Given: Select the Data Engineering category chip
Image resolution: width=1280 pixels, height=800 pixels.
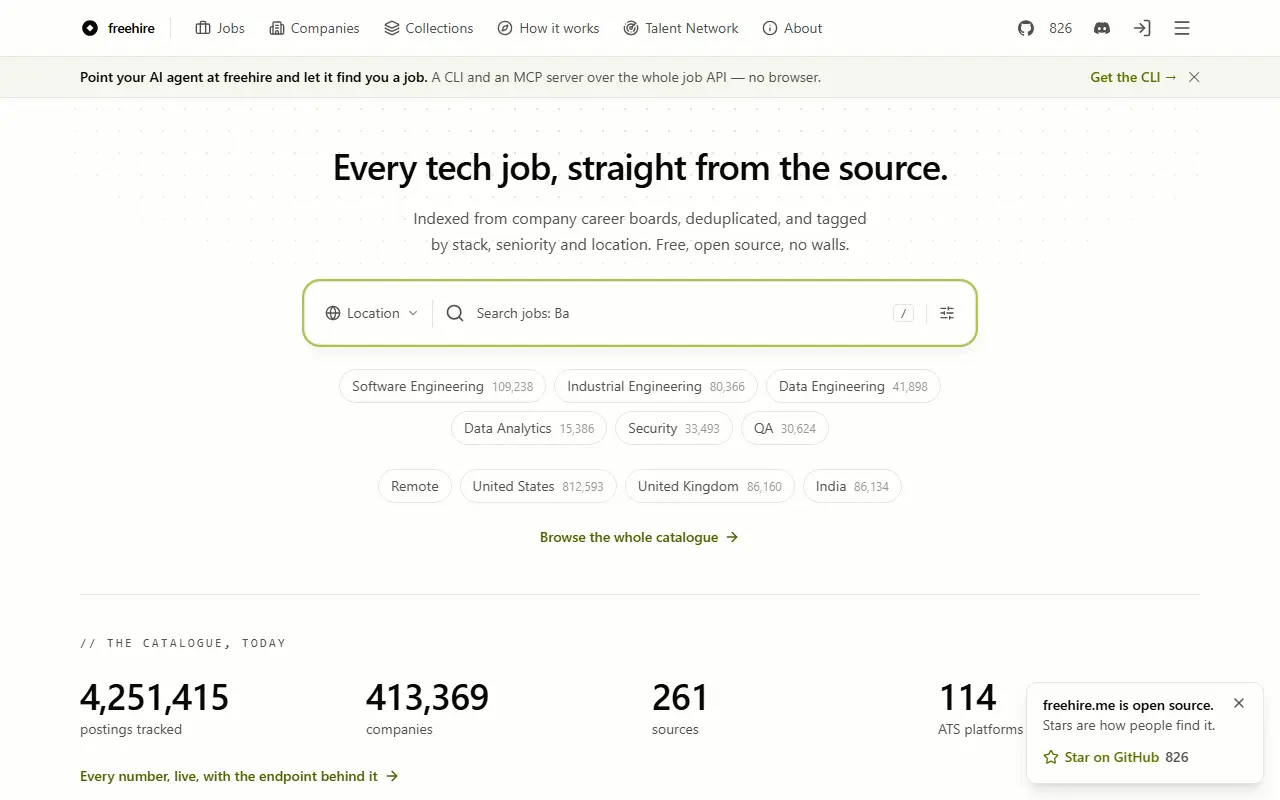Looking at the screenshot, I should (853, 386).
